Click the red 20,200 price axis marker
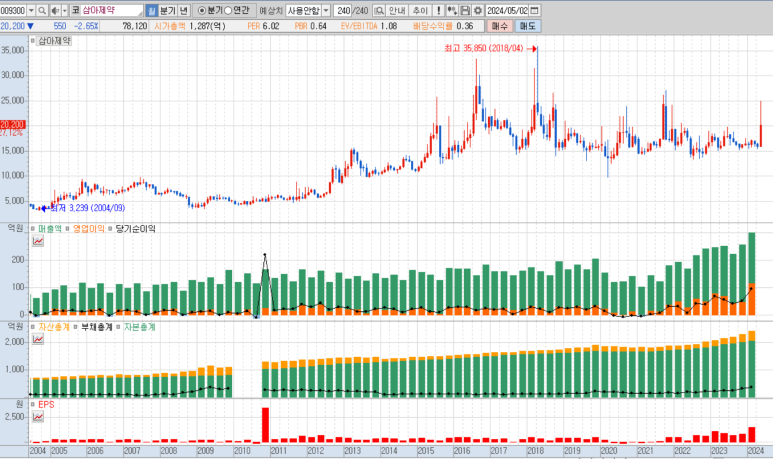Screen dimensions: 773x459 click(x=13, y=124)
